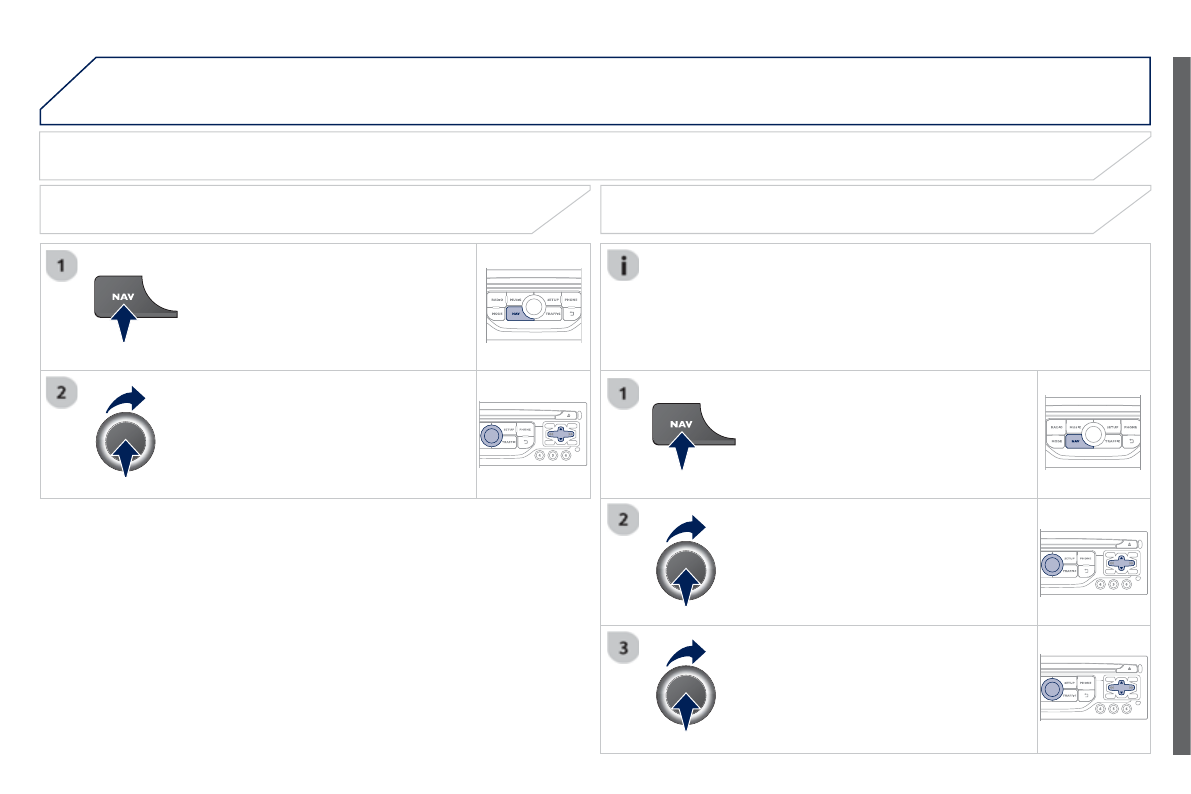Click the rotary knob in left step 2
This screenshot has width=1191, height=794.
pos(126,443)
